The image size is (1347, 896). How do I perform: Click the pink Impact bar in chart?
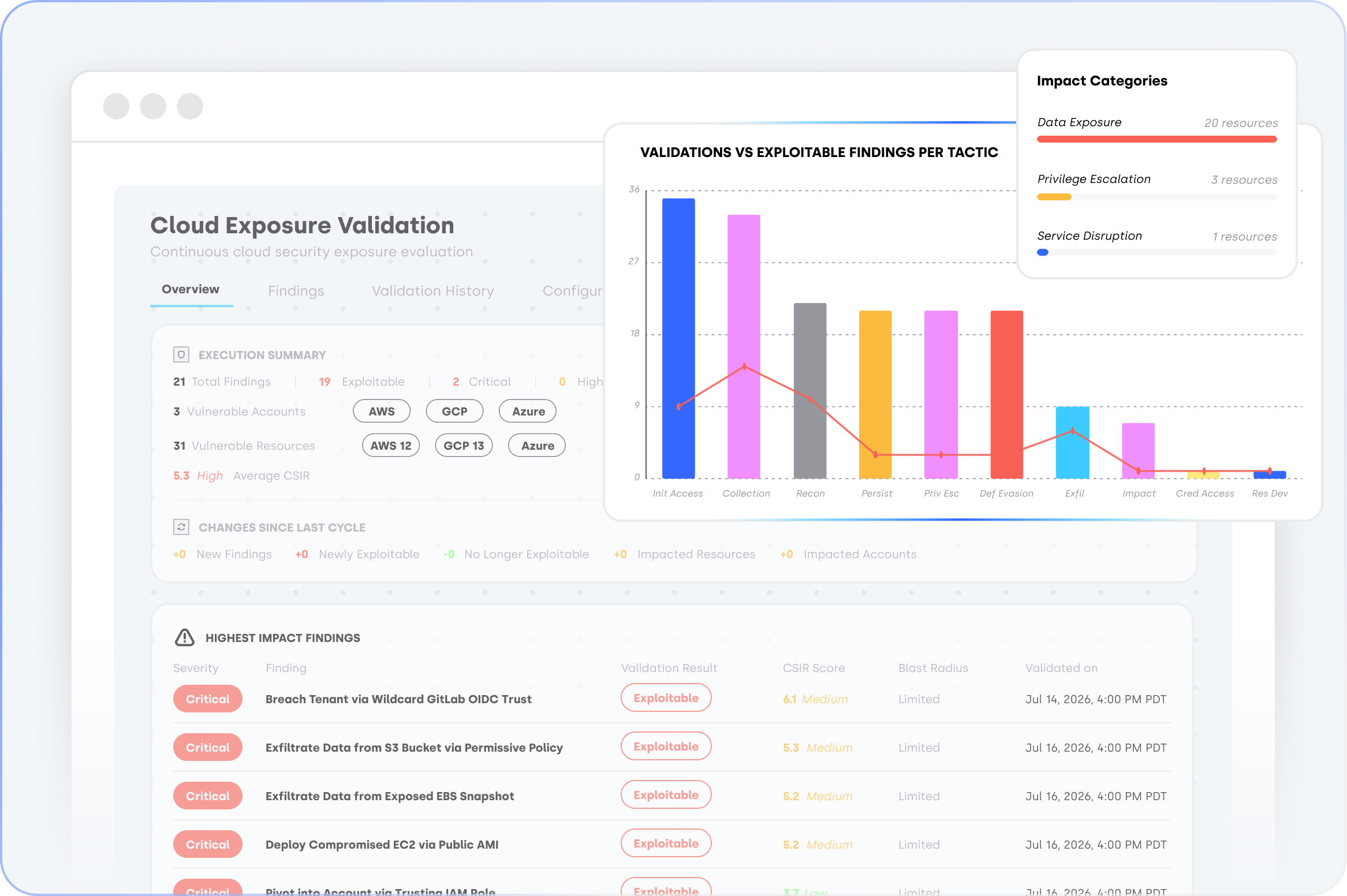[1139, 451]
